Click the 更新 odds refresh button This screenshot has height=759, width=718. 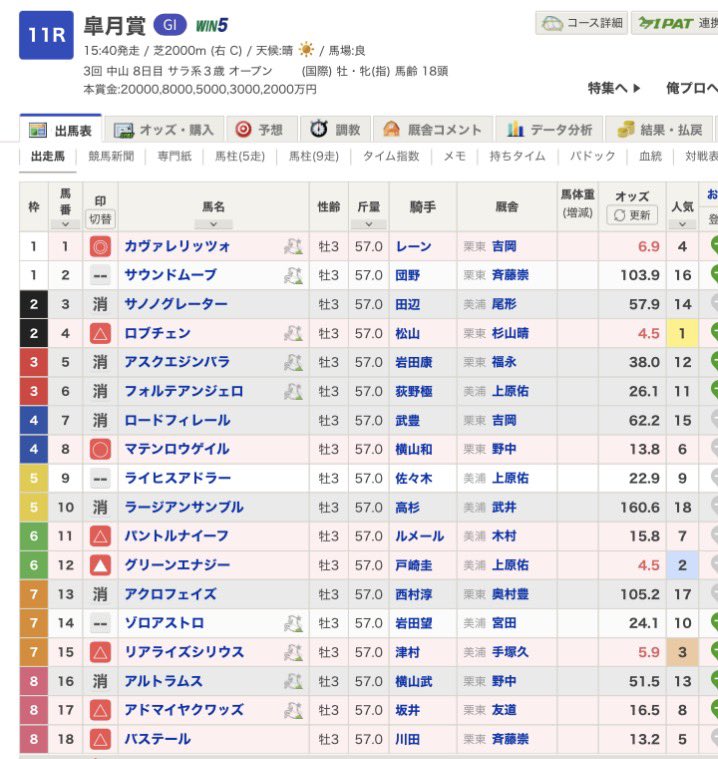632,215
